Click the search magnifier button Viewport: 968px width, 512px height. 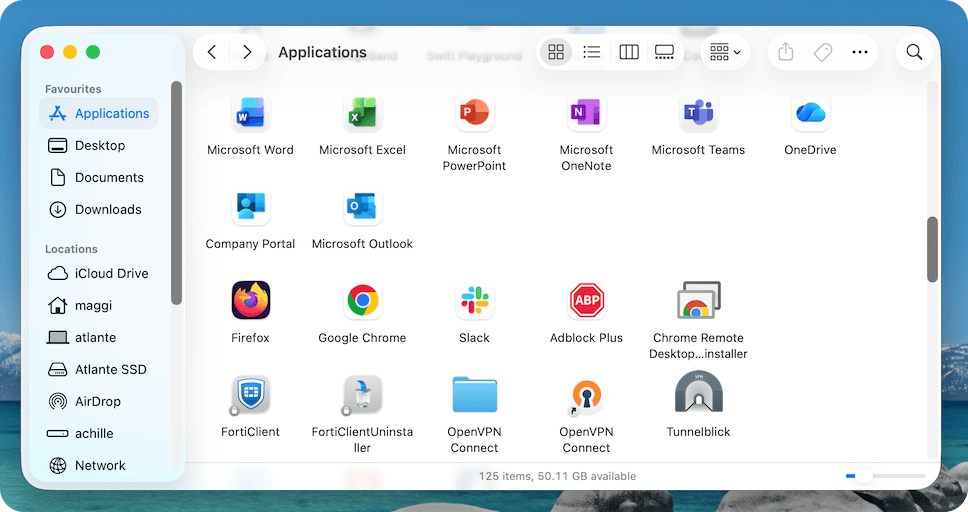point(914,52)
